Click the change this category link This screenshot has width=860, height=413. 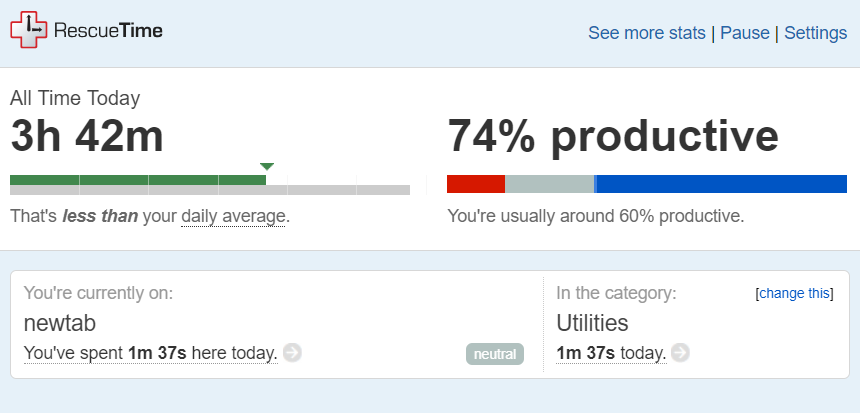pyautogui.click(x=794, y=293)
